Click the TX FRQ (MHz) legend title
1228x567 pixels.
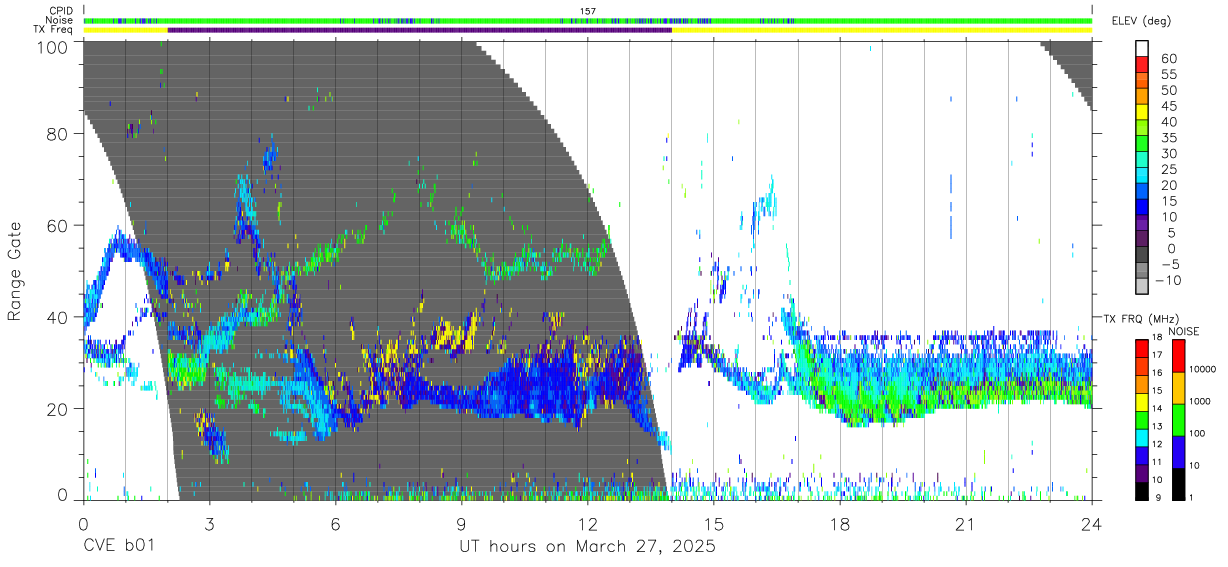pos(1141,318)
